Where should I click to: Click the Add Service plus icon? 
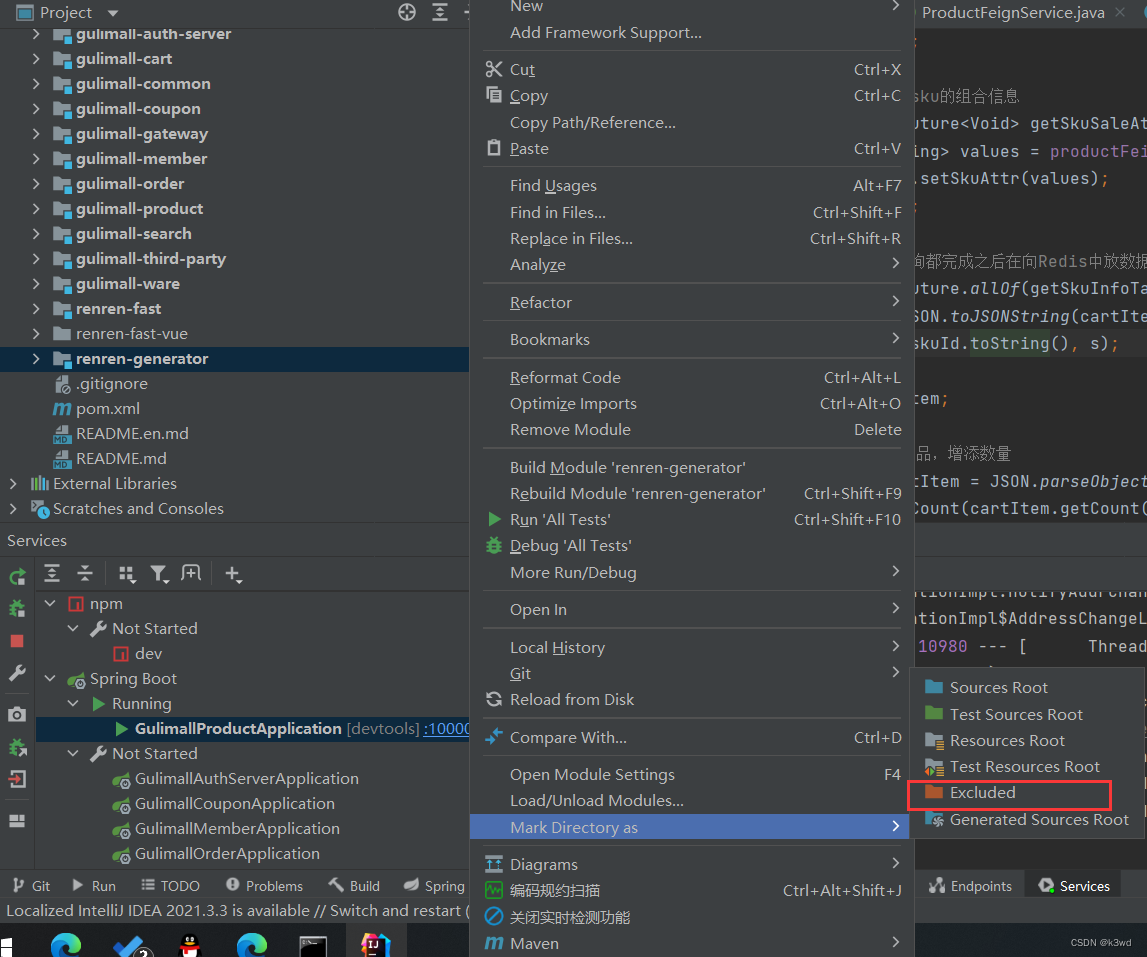pyautogui.click(x=233, y=574)
